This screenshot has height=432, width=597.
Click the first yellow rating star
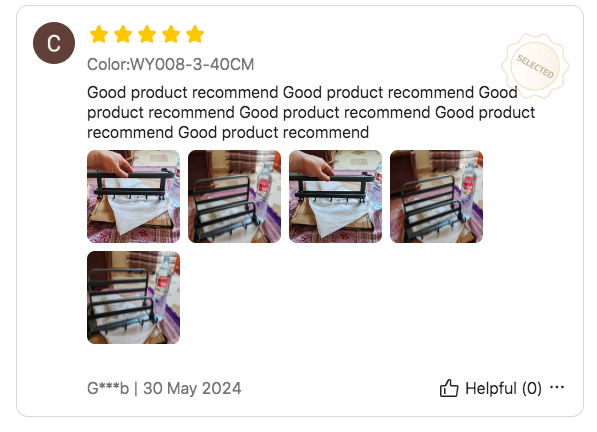coord(99,34)
